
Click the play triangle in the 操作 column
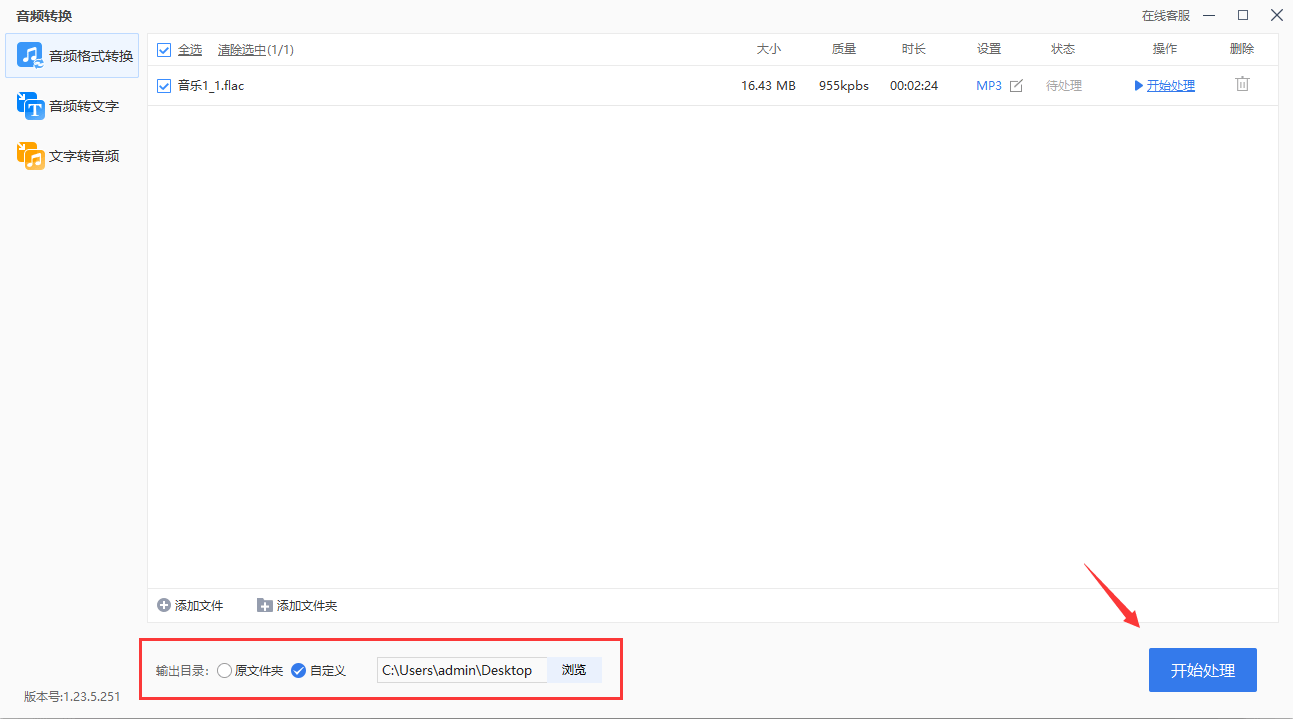pyautogui.click(x=1139, y=85)
